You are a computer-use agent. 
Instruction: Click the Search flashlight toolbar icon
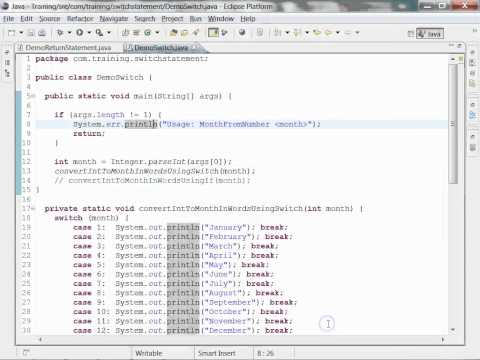[x=196, y=33]
